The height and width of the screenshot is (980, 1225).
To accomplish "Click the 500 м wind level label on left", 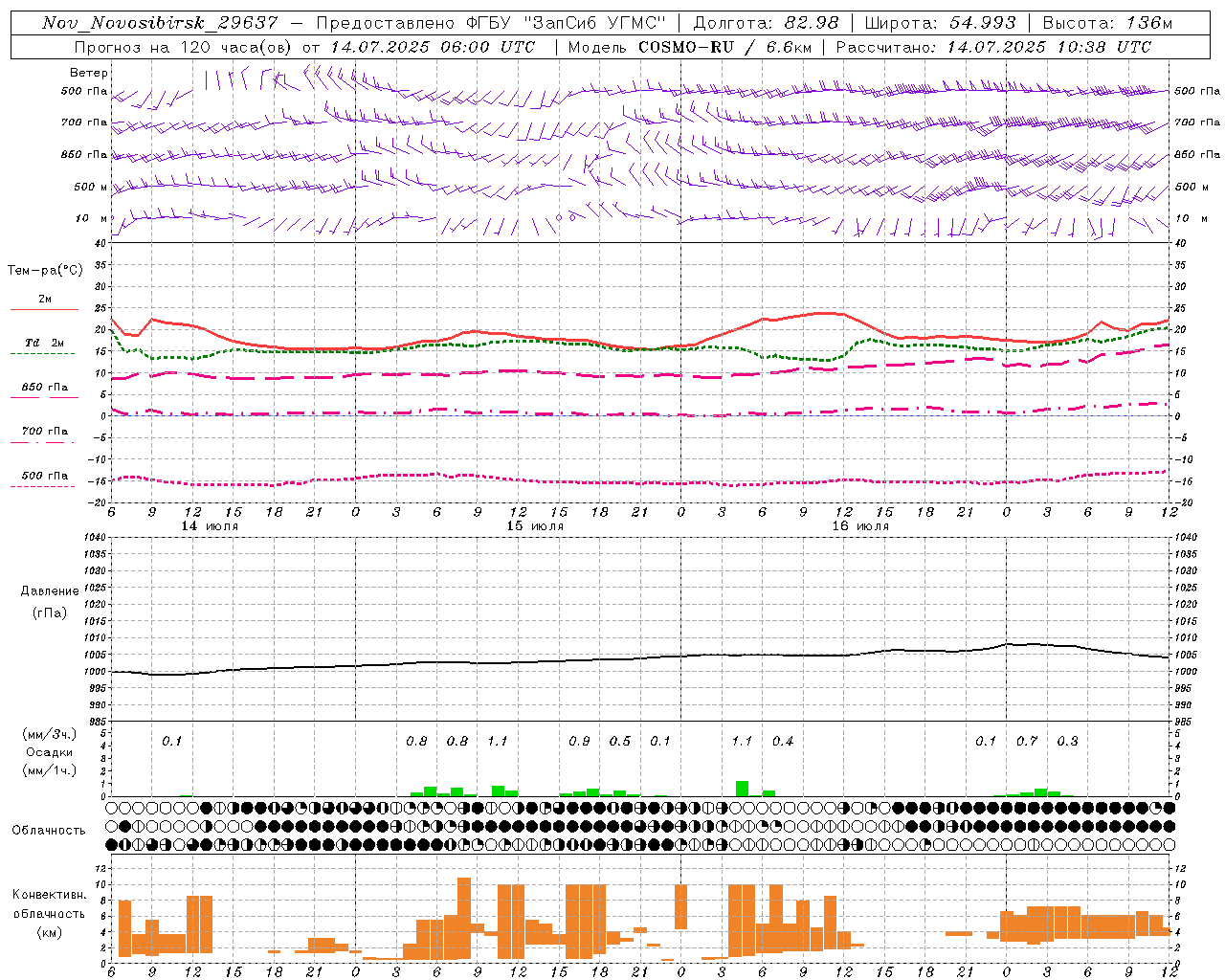I will pyautogui.click(x=91, y=187).
